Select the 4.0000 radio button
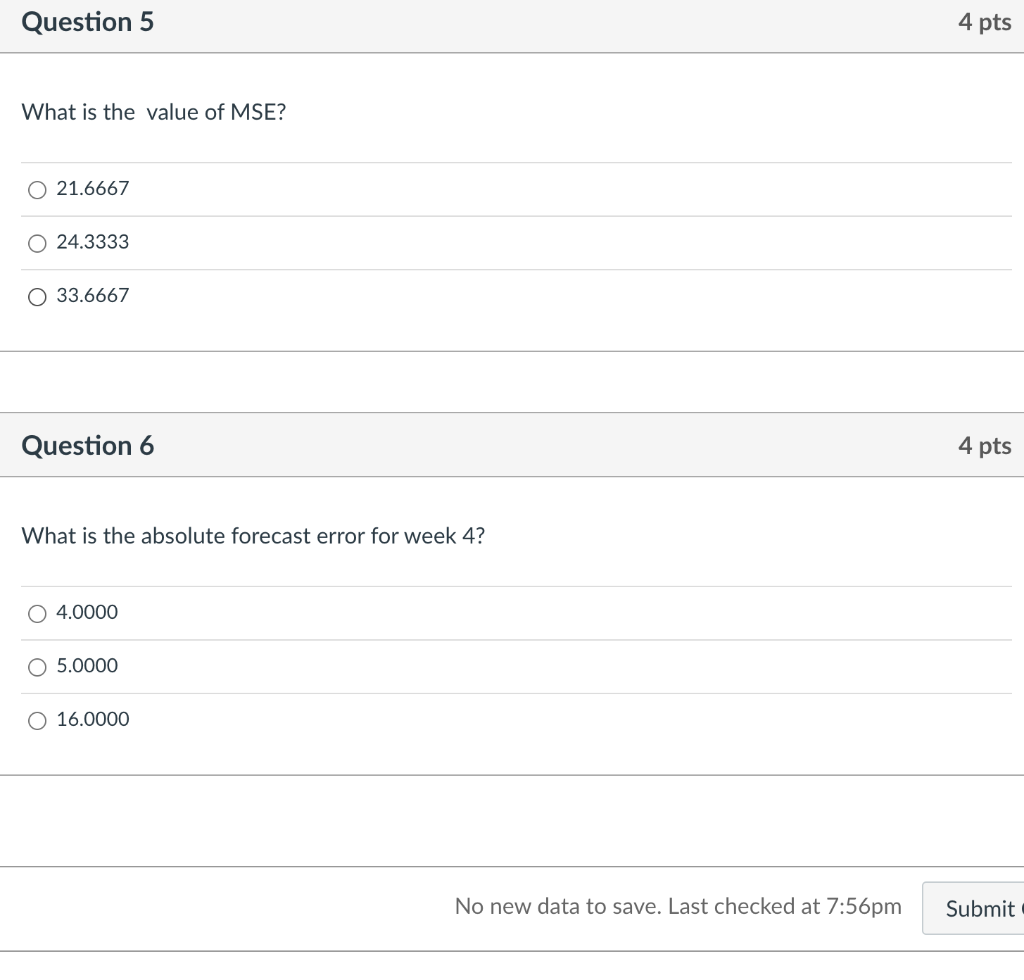 click(x=37, y=613)
